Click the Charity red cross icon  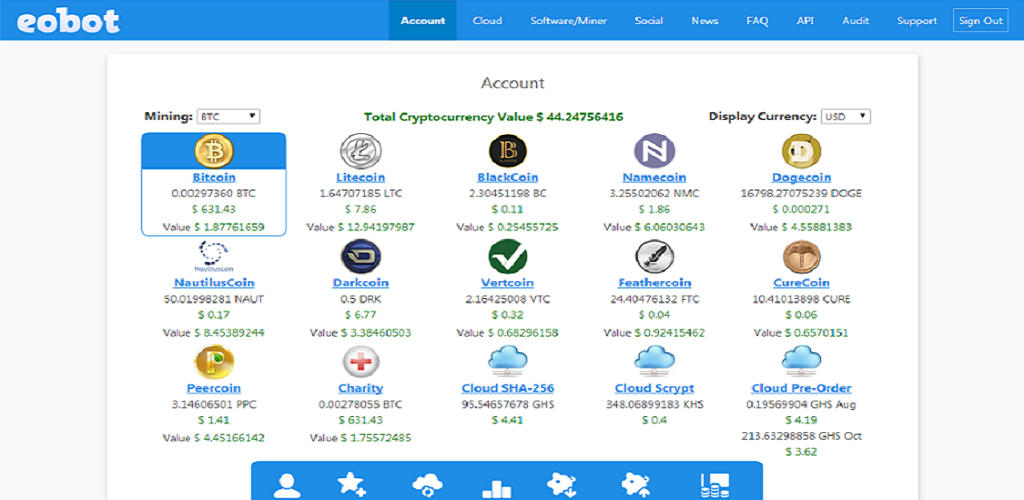(x=360, y=362)
